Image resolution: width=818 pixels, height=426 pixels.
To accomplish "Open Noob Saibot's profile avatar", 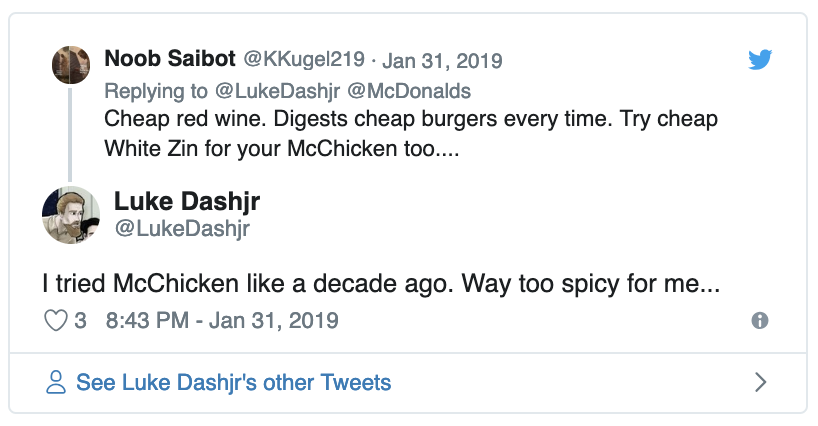I will pyautogui.click(x=71, y=65).
